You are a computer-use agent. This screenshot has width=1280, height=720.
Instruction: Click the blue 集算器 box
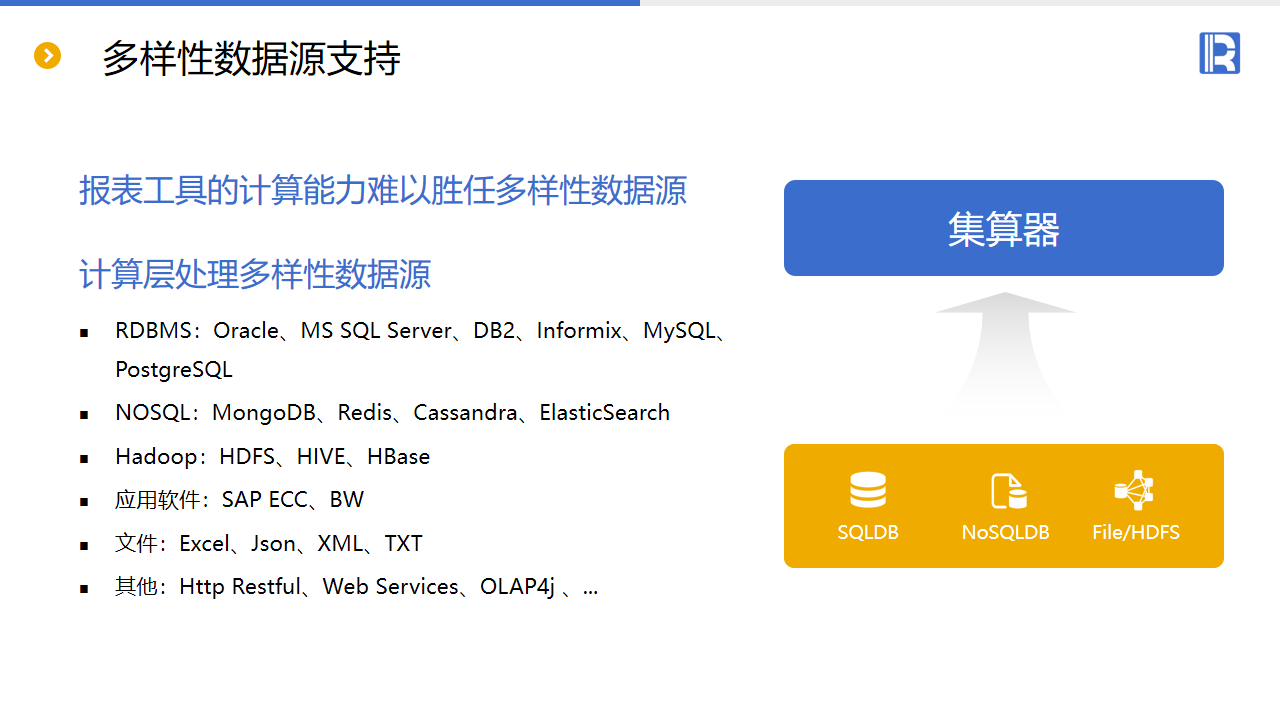[x=1004, y=228]
